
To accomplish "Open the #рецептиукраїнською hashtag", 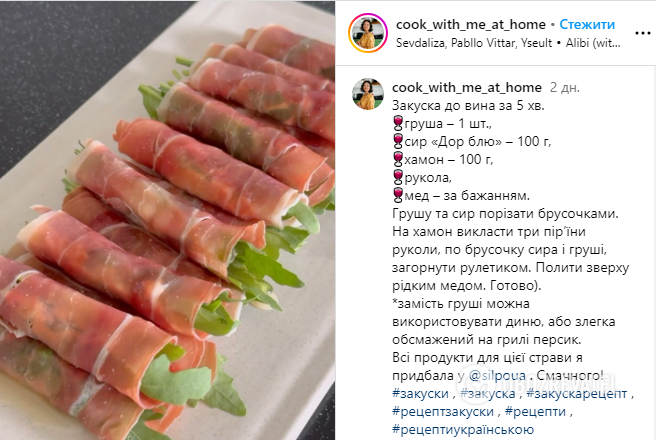I will (x=463, y=430).
